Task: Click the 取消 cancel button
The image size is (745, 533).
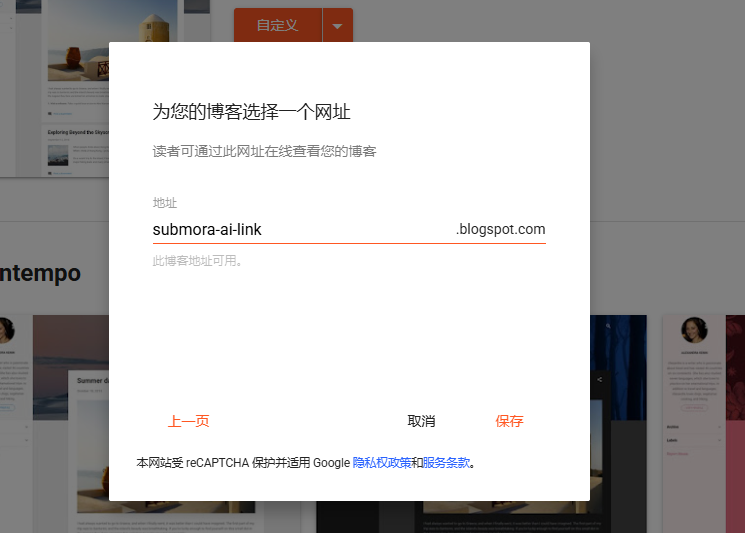Action: pos(421,421)
